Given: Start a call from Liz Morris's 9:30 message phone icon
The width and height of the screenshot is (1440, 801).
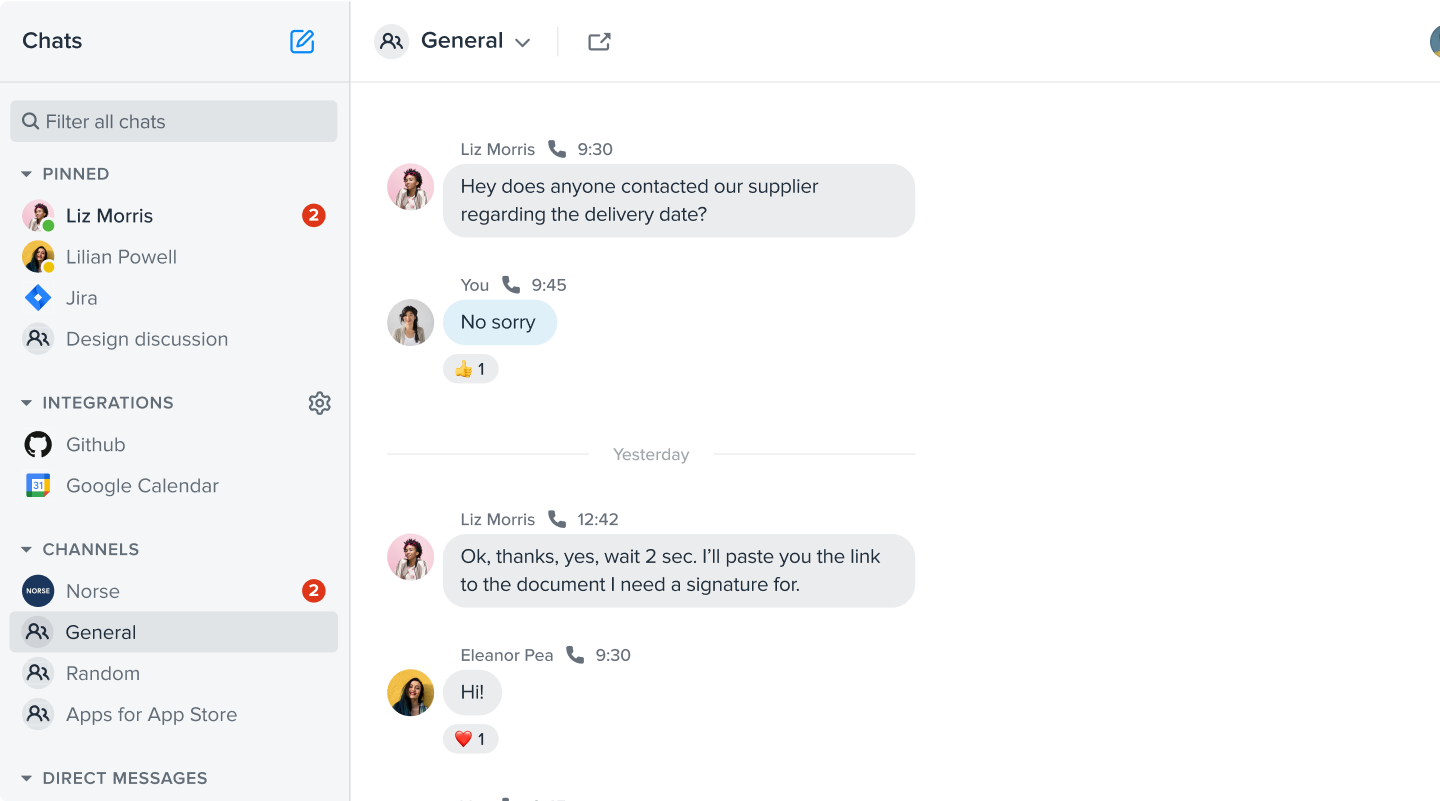Looking at the screenshot, I should coord(557,149).
